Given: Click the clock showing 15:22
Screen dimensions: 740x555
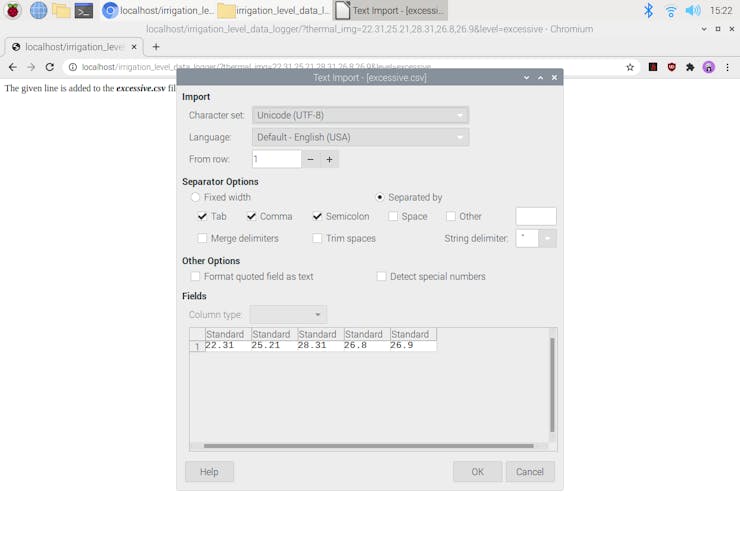Looking at the screenshot, I should pyautogui.click(x=721, y=10).
